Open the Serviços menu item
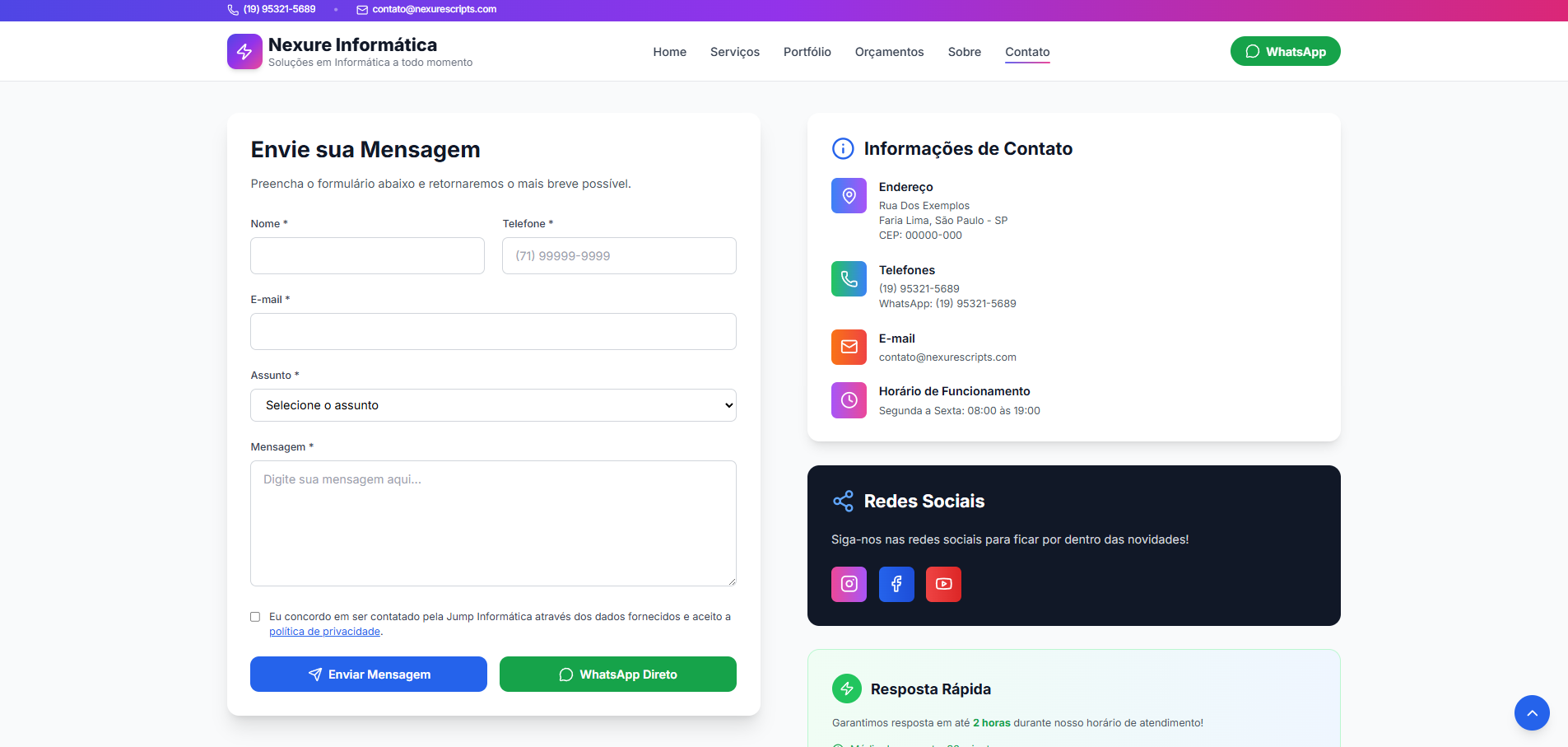The image size is (1568, 747). click(735, 52)
